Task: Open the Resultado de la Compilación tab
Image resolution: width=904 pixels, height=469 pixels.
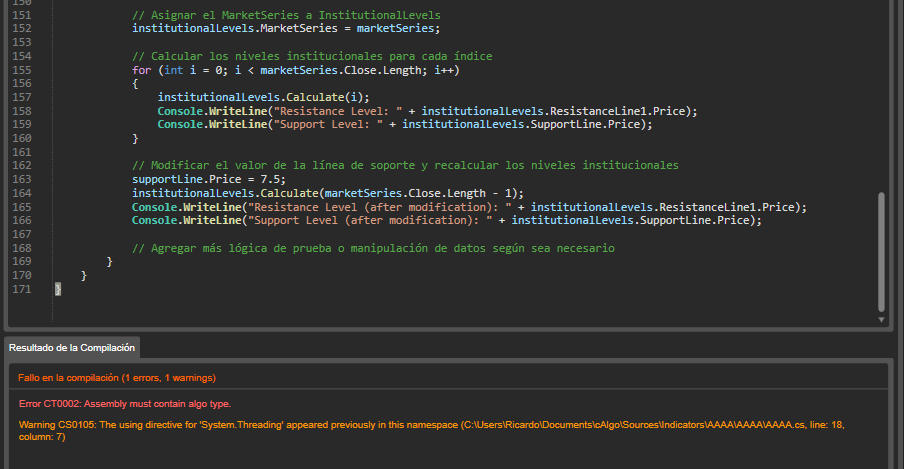Action: [x=72, y=347]
